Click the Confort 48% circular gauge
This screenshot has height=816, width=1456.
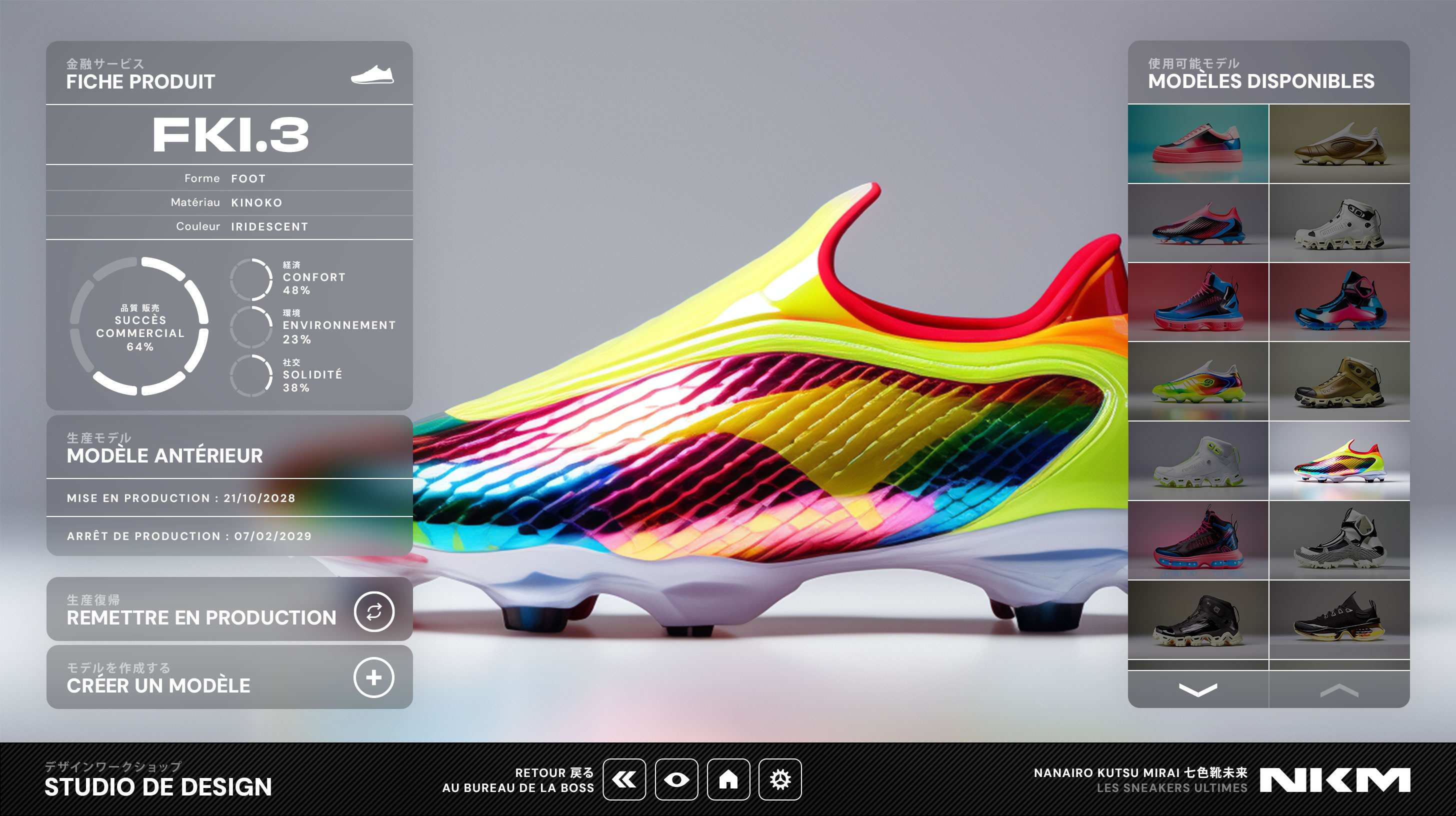click(x=251, y=279)
